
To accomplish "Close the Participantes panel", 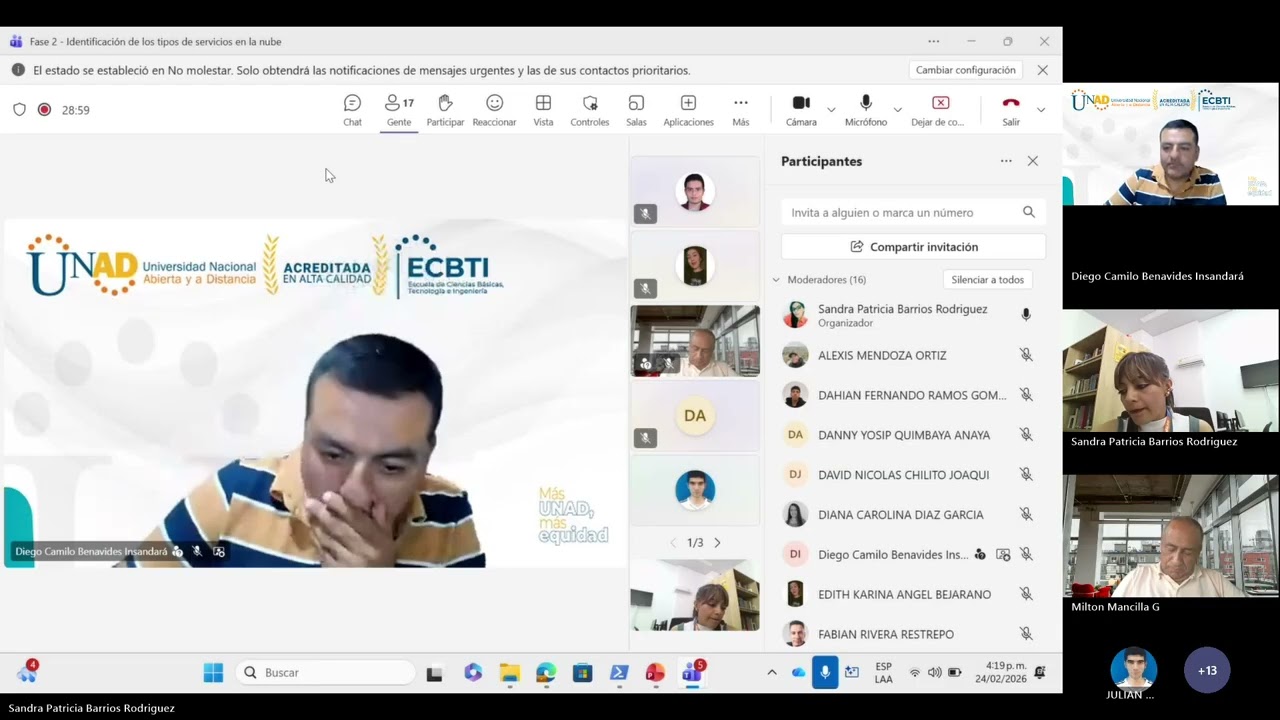I will pos(1033,161).
